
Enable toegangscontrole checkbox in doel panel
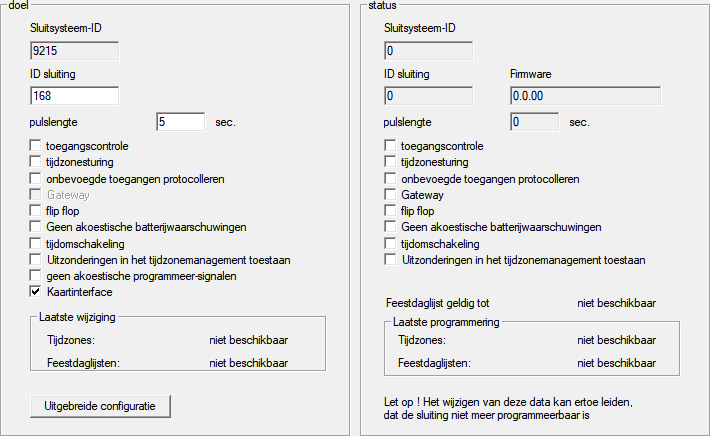(x=37, y=146)
